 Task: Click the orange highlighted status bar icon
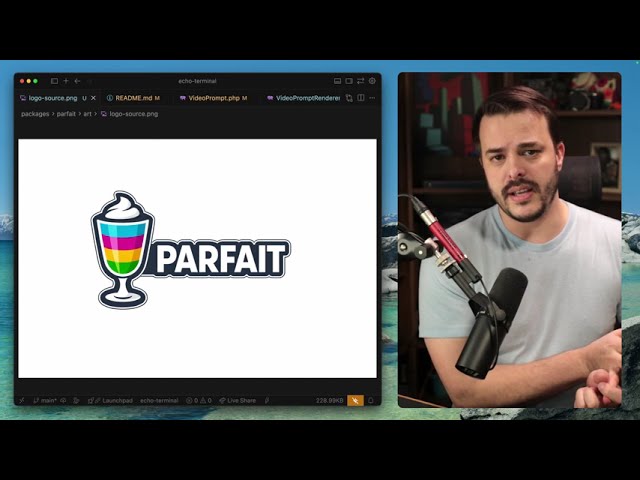[356, 400]
